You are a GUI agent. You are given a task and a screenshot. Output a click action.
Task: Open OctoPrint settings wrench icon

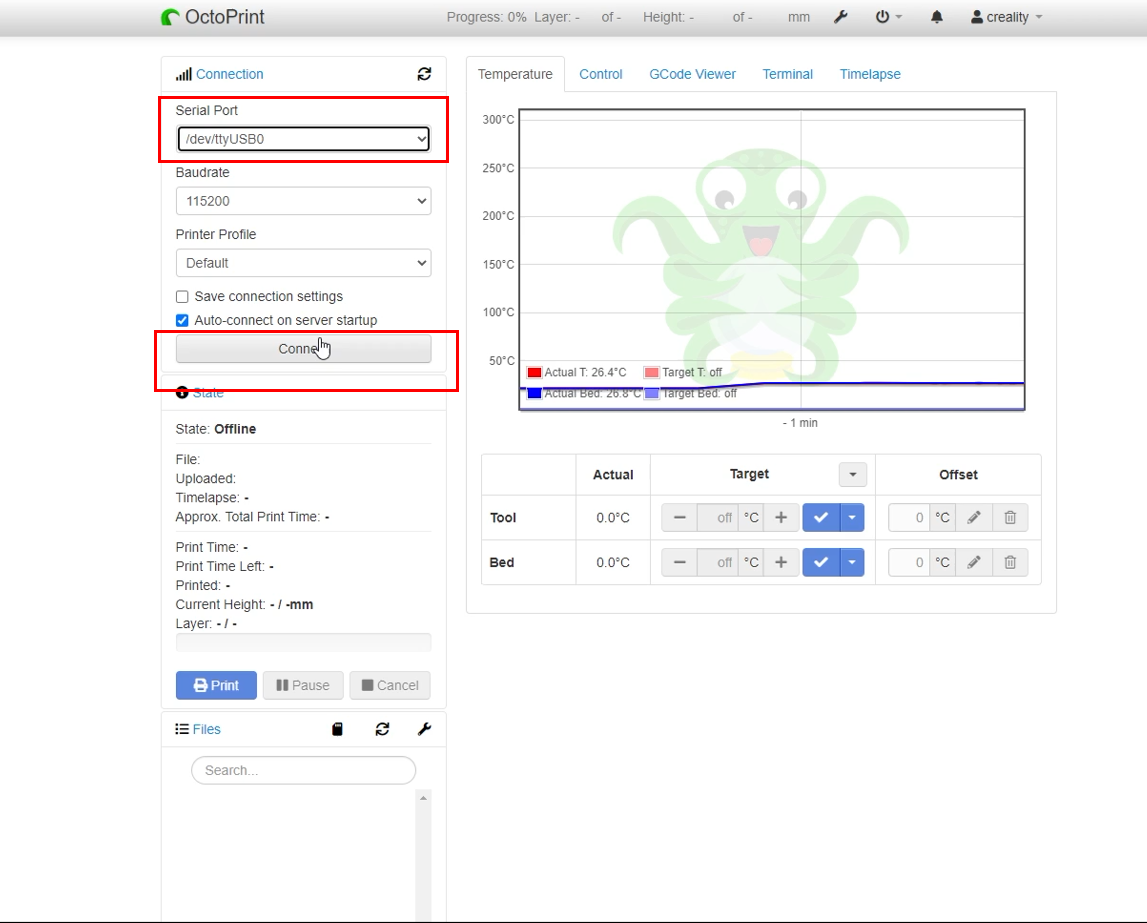coord(840,17)
